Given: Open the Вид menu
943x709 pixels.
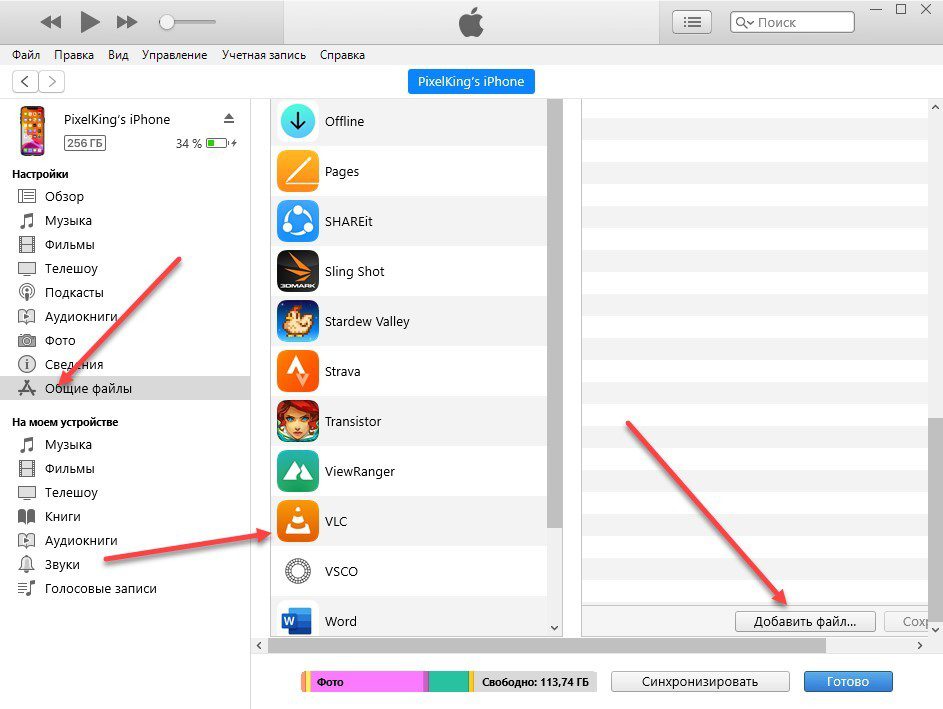Looking at the screenshot, I should pos(118,55).
